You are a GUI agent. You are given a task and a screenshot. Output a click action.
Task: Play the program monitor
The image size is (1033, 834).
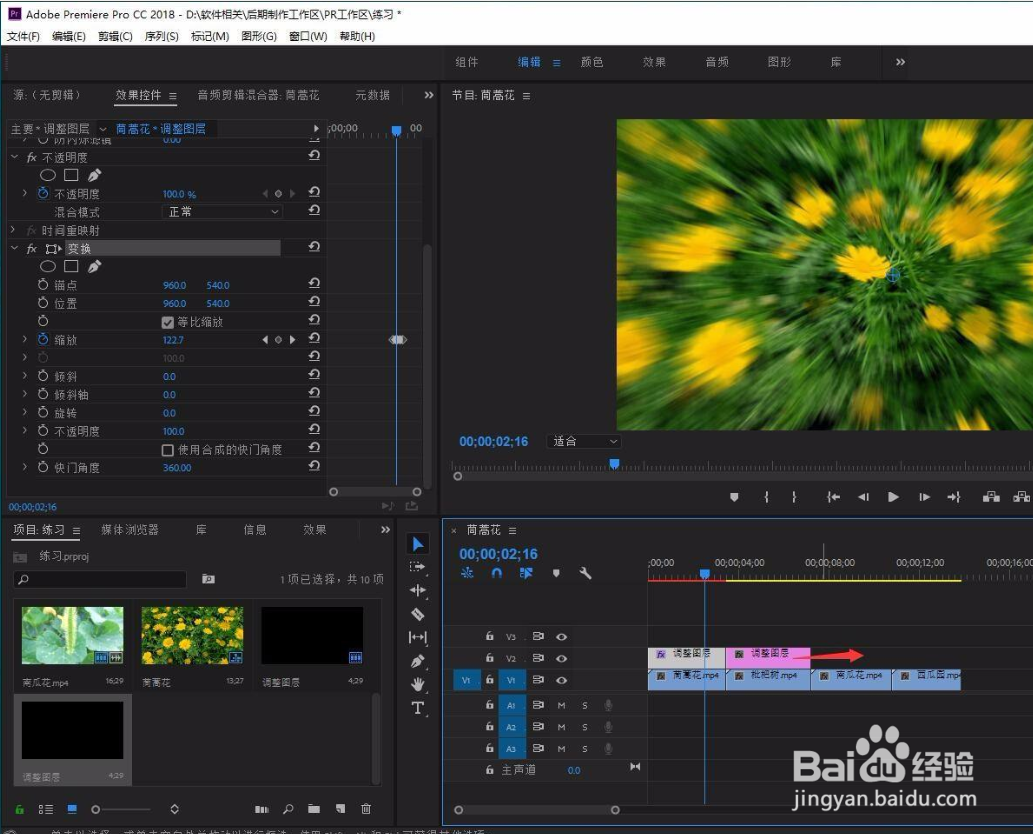(x=893, y=497)
